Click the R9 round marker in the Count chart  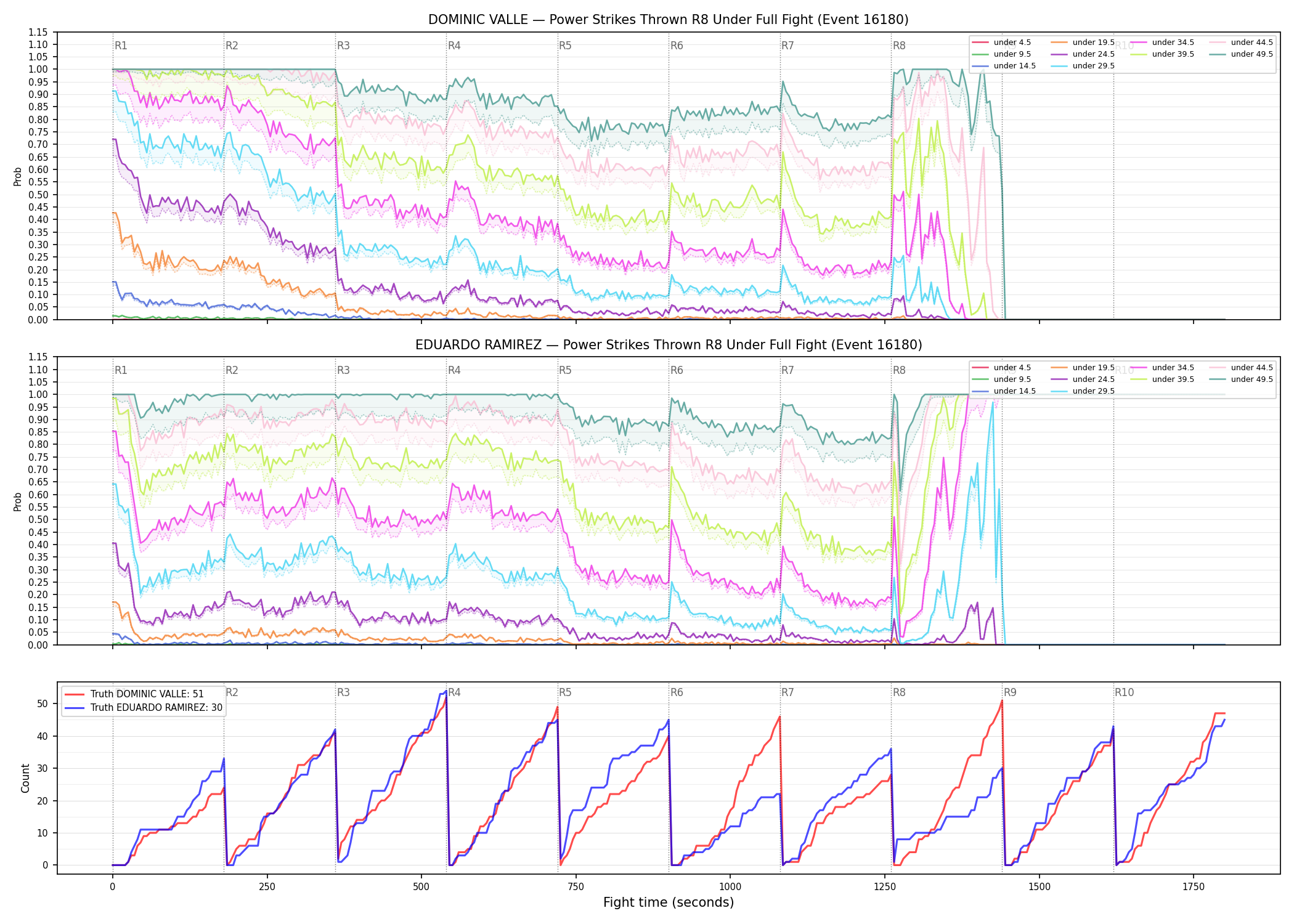[x=1010, y=692]
